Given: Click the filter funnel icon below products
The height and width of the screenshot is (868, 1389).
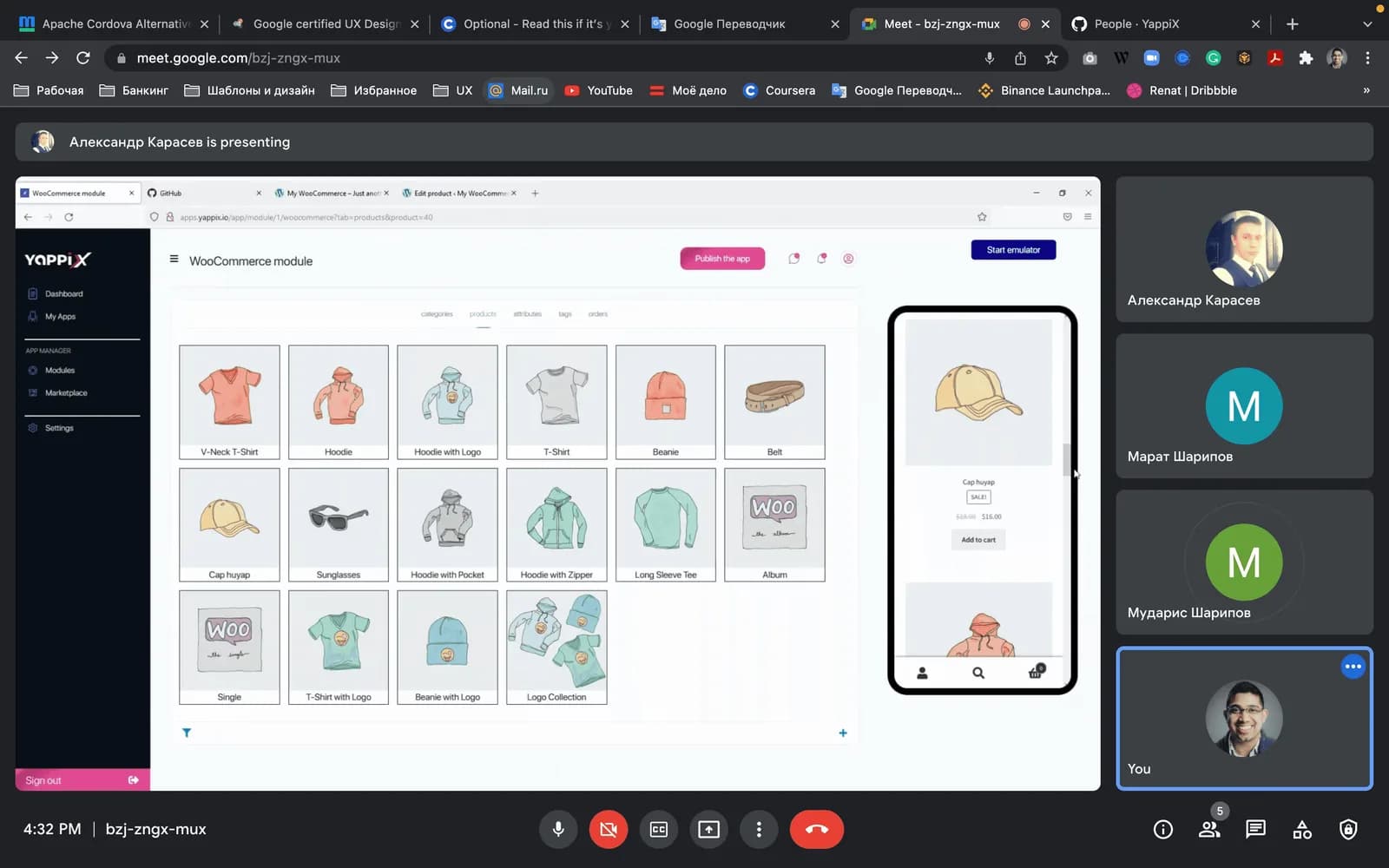Looking at the screenshot, I should click(187, 733).
